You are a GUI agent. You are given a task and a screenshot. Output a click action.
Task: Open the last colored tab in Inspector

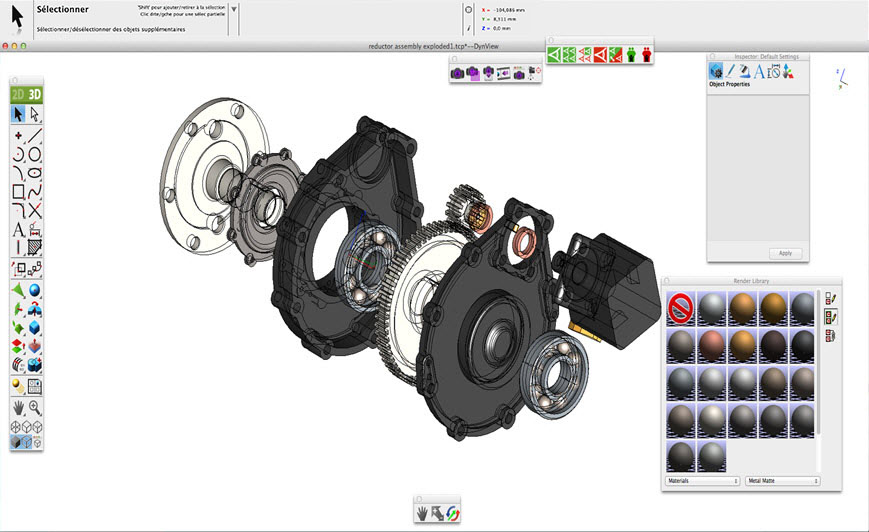pyautogui.click(x=788, y=71)
